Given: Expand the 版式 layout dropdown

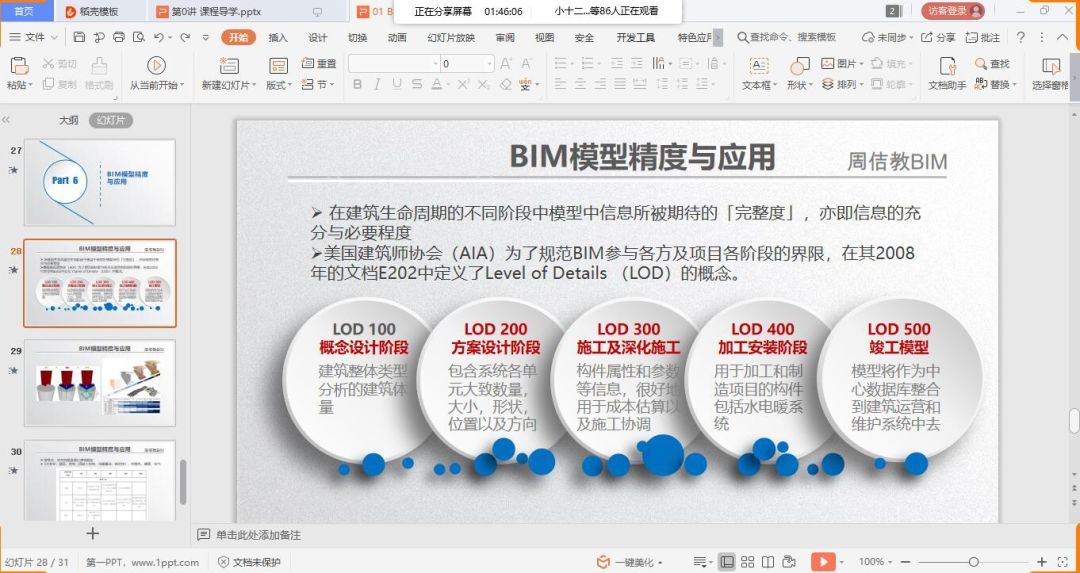Looking at the screenshot, I should pos(279,85).
